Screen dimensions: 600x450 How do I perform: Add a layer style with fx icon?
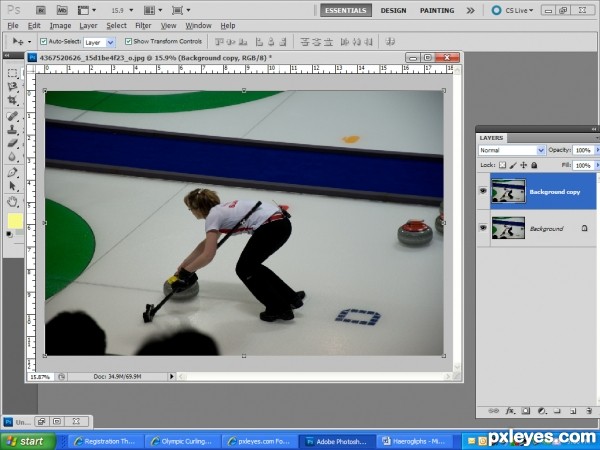coord(510,411)
